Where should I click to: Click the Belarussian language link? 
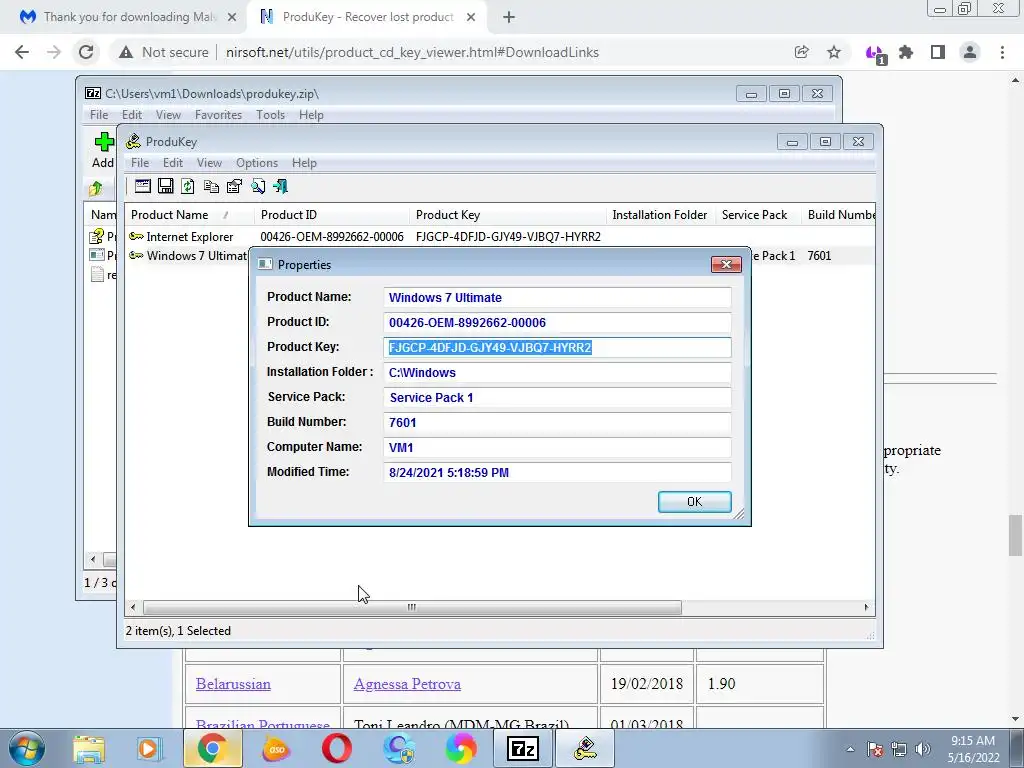233,684
